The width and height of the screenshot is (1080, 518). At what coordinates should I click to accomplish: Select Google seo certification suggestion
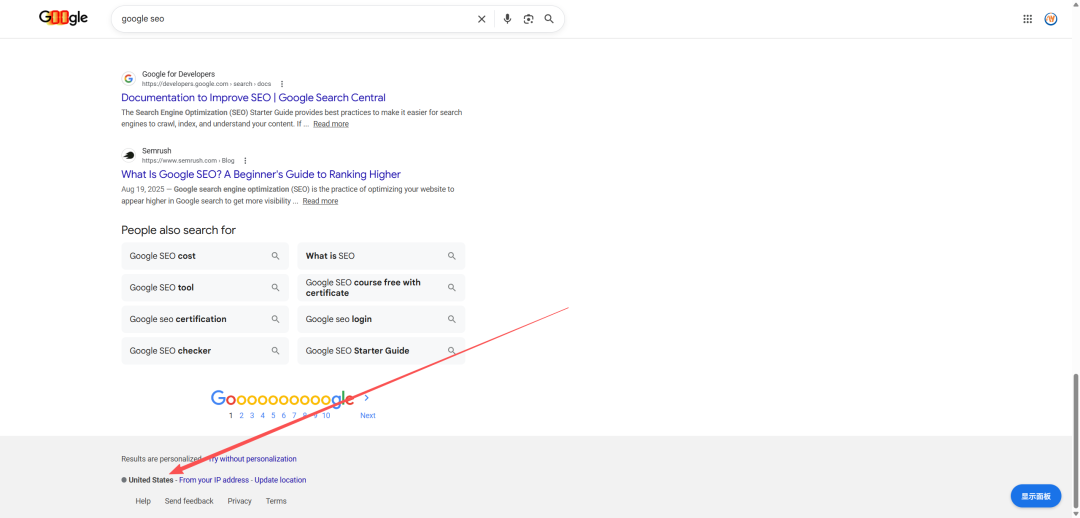tap(205, 320)
